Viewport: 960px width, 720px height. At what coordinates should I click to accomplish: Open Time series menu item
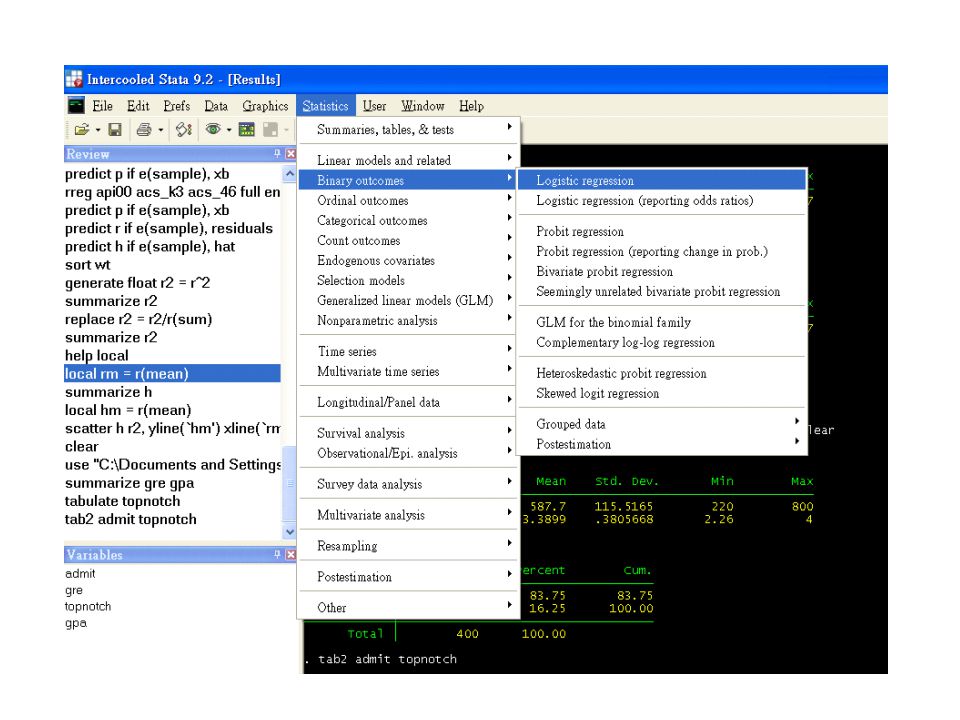[x=409, y=351]
